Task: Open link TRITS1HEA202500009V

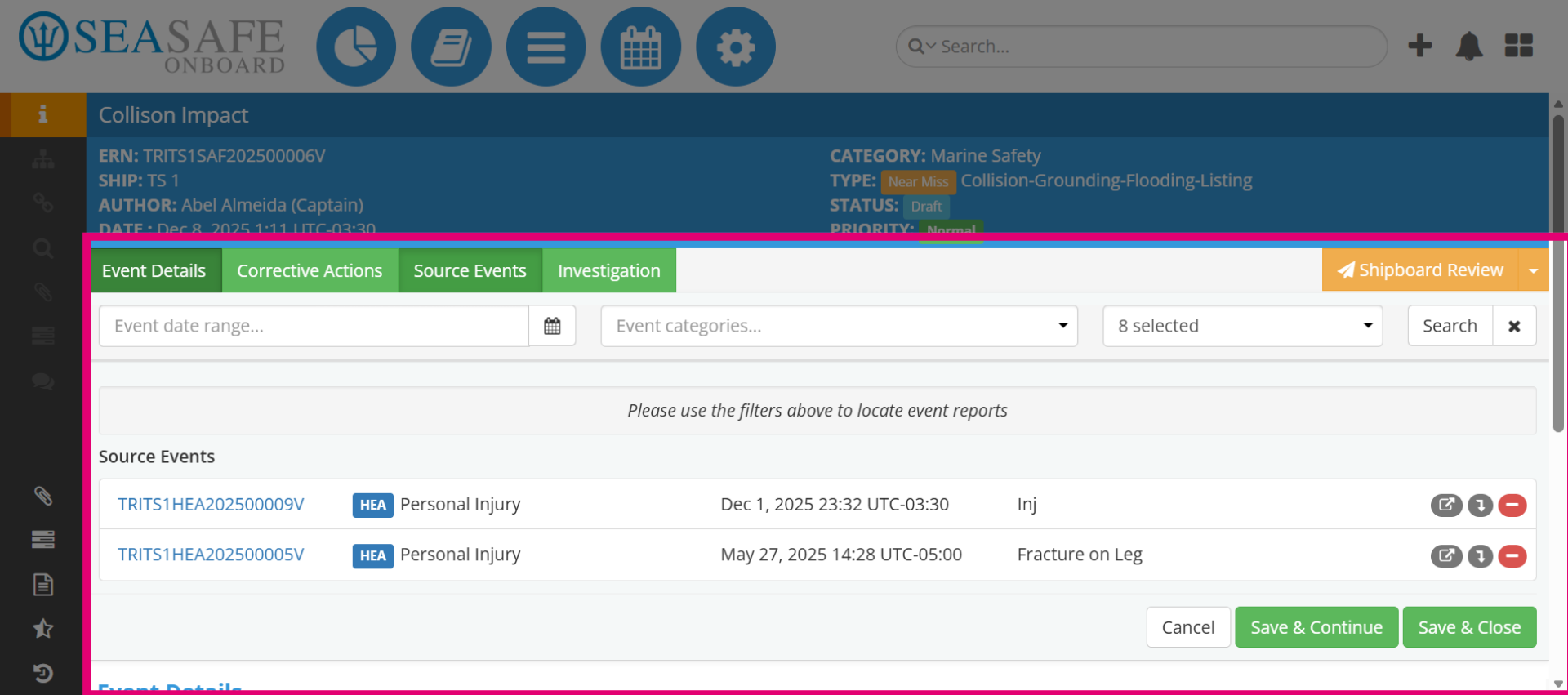Action: [x=211, y=505]
